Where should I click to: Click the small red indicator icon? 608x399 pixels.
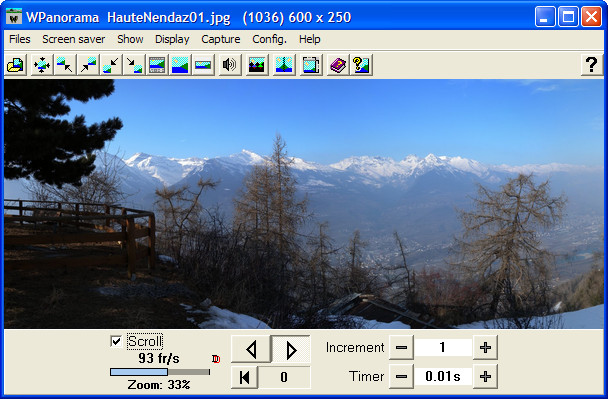[216, 359]
